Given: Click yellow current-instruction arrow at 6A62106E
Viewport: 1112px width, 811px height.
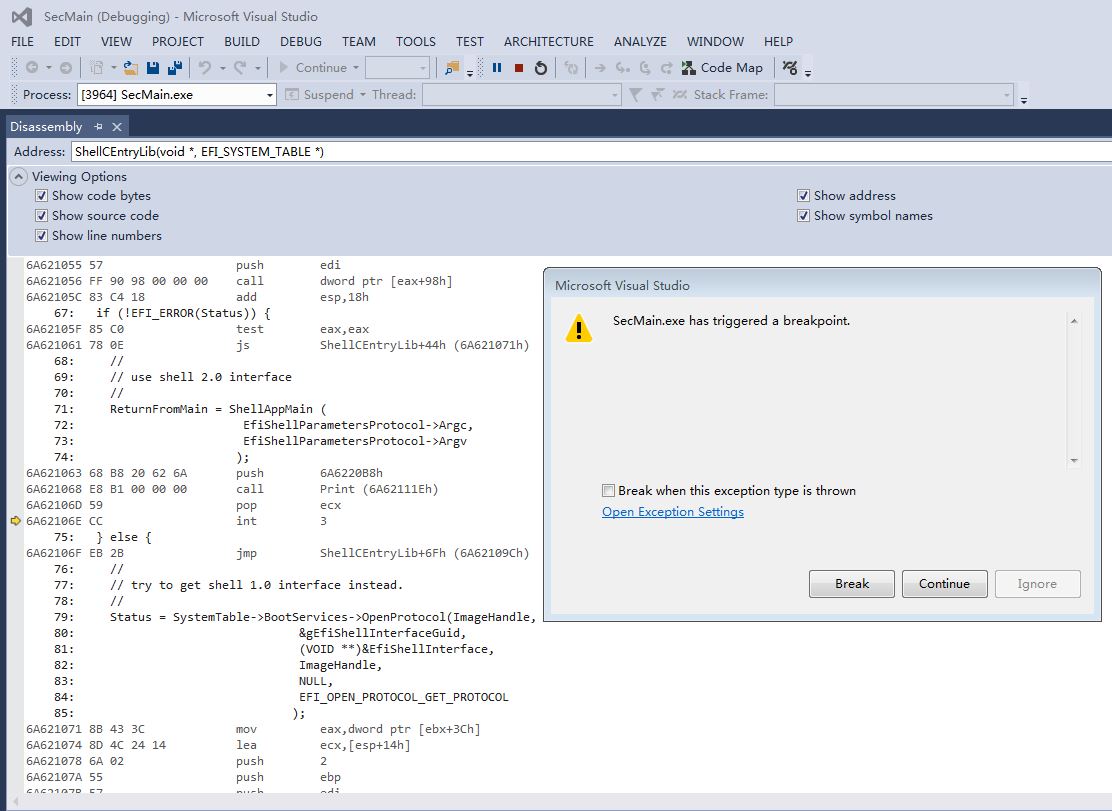Looking at the screenshot, I should (x=16, y=521).
